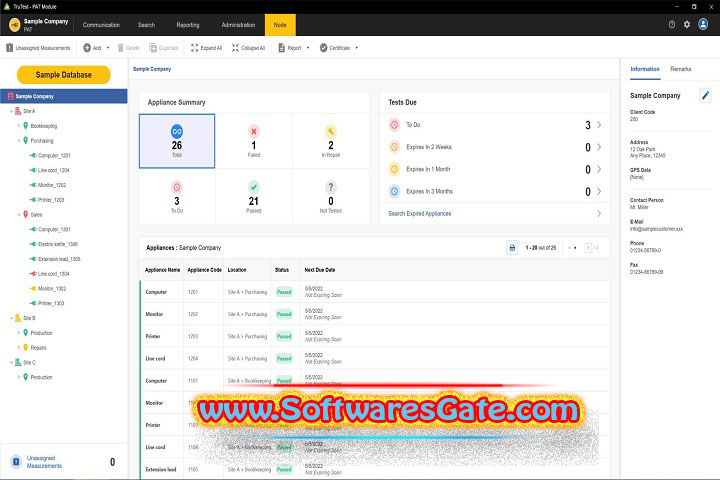720x480 pixels.
Task: Open the Administration menu
Action: point(238,25)
